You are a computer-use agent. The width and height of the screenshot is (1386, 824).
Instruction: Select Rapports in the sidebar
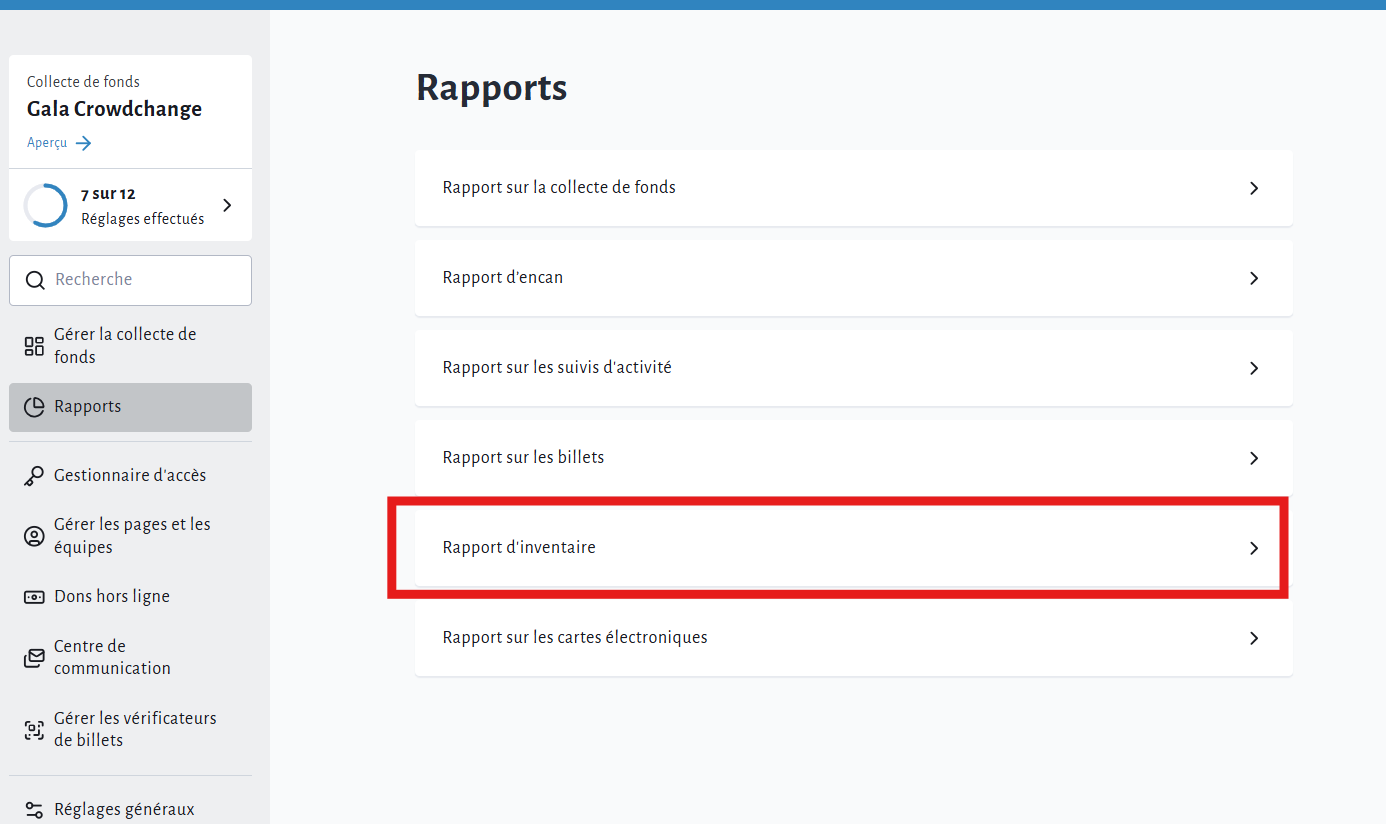pos(130,407)
